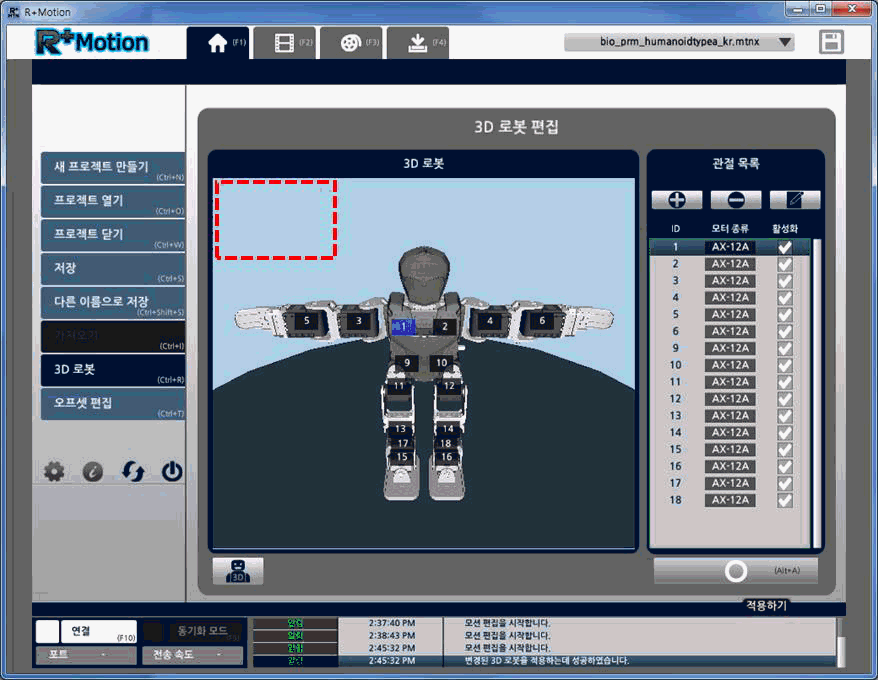Toggle the activation checkbox for ID 9
Viewport: 878px width, 680px height.
[x=785, y=348]
